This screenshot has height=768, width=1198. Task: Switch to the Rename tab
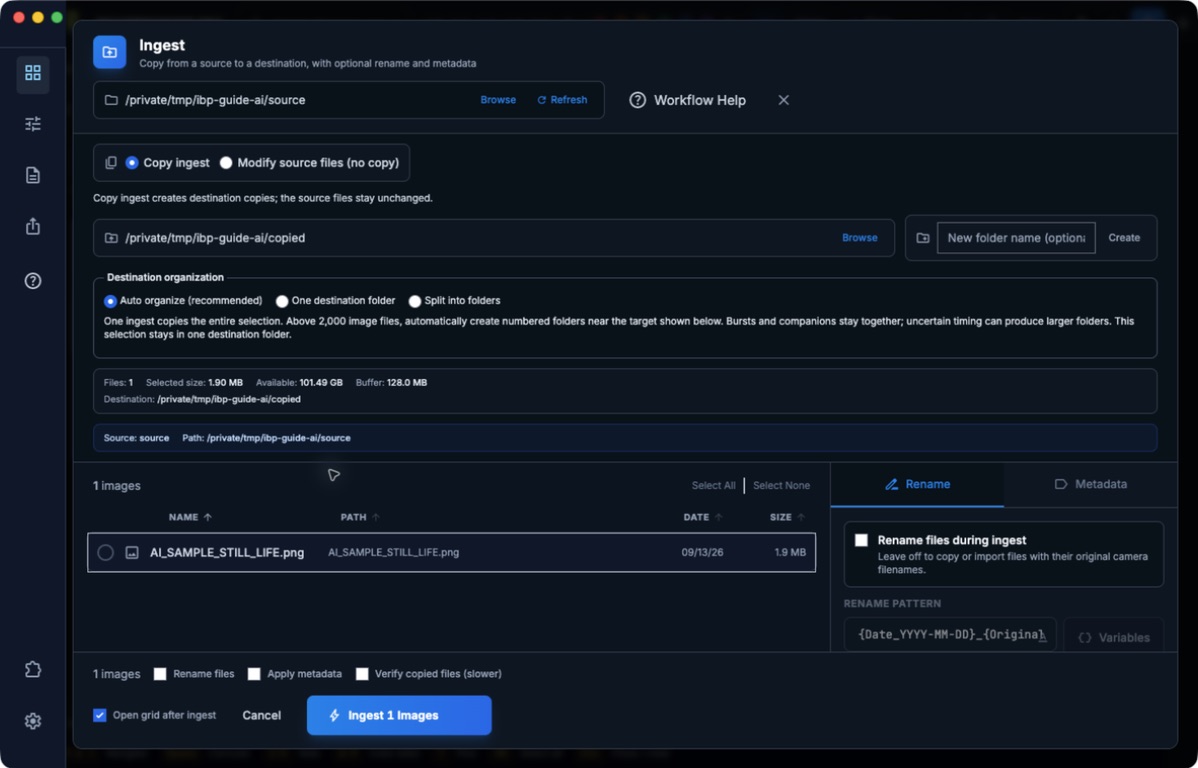tap(917, 484)
